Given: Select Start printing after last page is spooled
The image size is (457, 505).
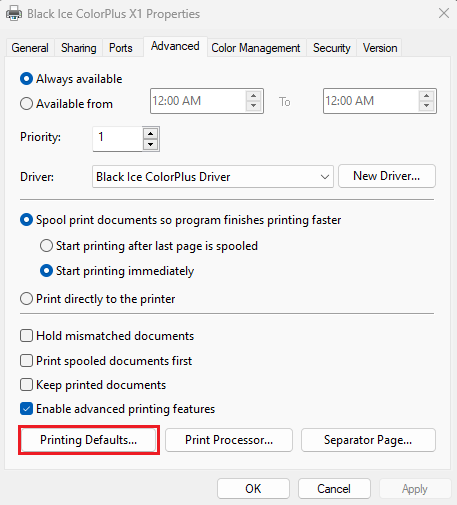Looking at the screenshot, I should point(46,246).
